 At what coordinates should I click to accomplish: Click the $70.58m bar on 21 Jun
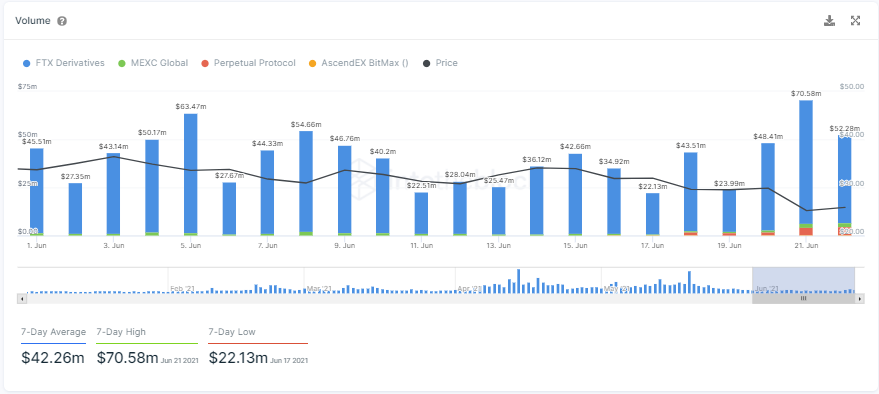(x=806, y=168)
